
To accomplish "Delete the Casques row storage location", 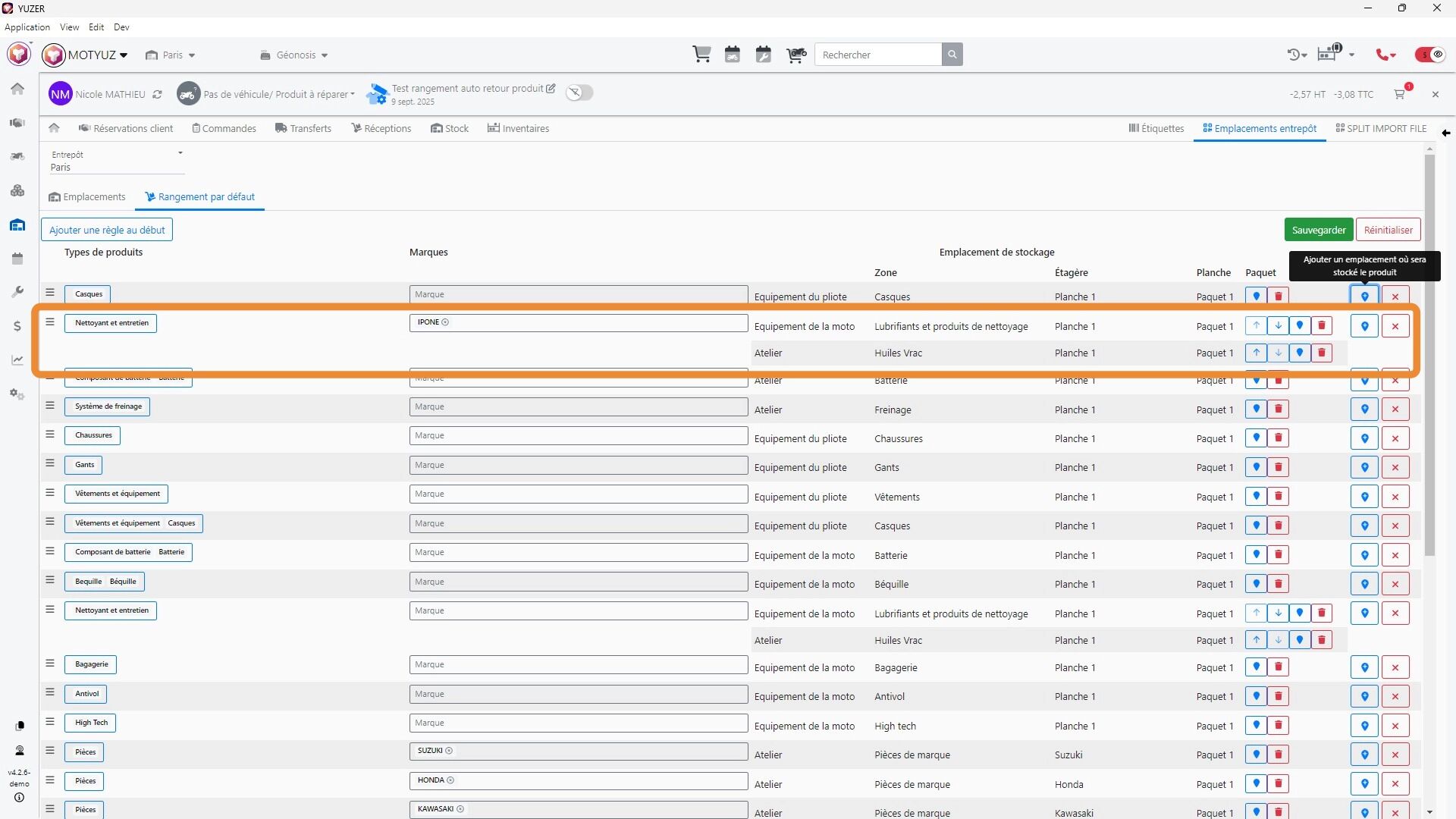I will click(1278, 297).
